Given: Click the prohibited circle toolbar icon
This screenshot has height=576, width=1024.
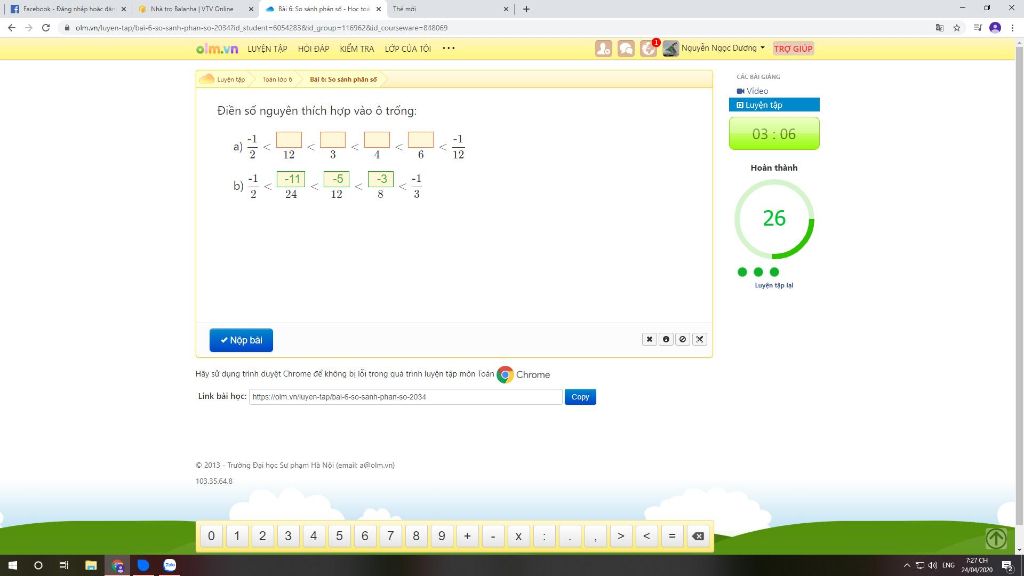Looking at the screenshot, I should click(x=682, y=340).
